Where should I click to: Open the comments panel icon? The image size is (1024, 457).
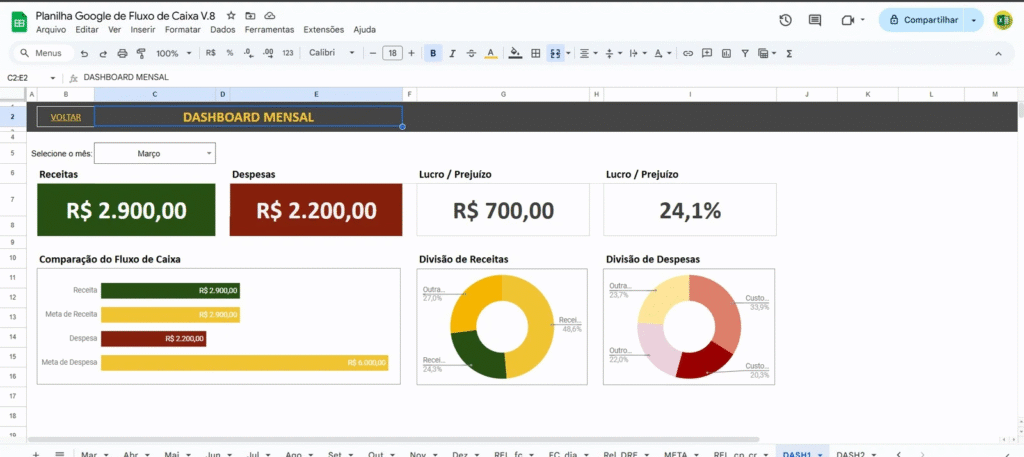click(x=815, y=20)
